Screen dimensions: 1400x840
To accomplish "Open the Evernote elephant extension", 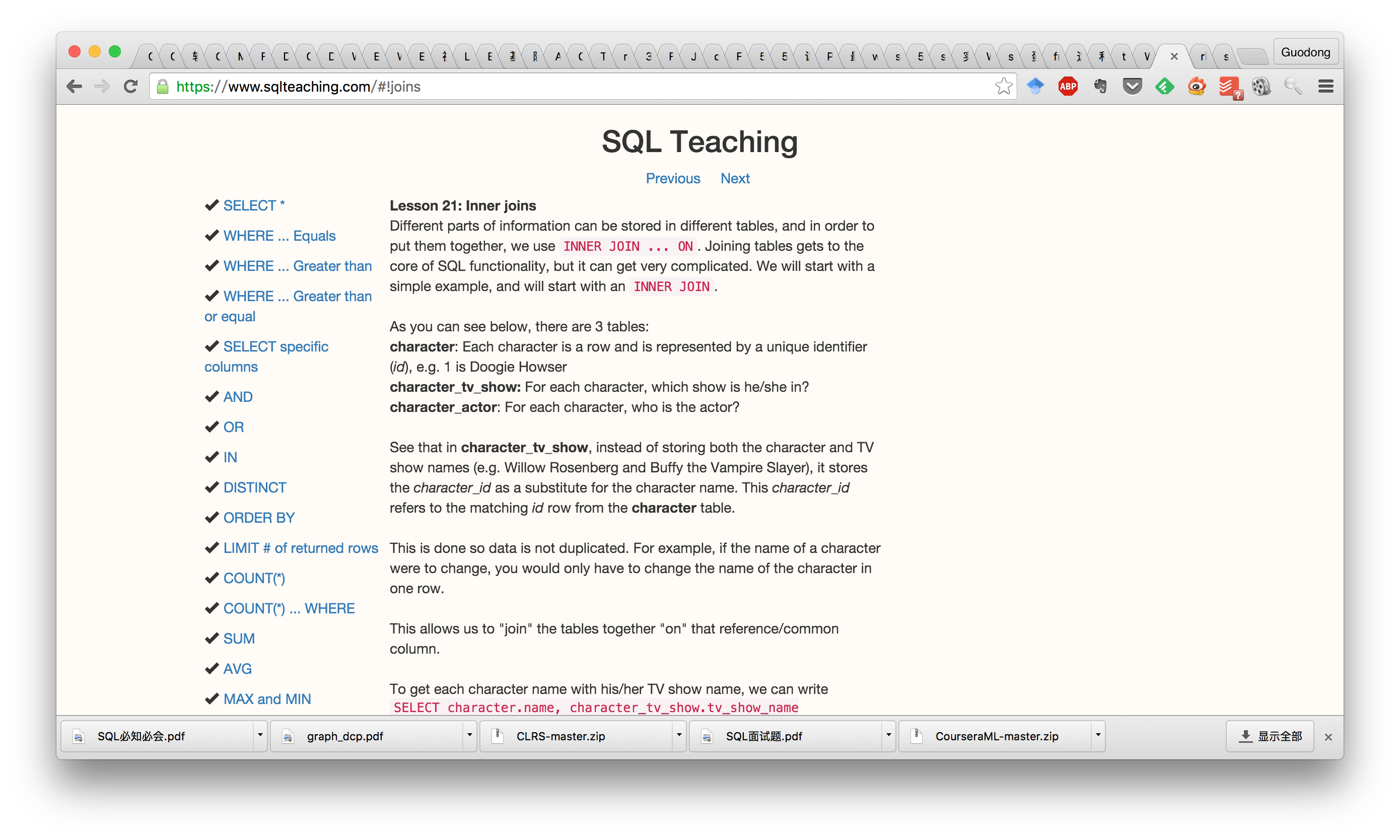I will tap(1099, 87).
